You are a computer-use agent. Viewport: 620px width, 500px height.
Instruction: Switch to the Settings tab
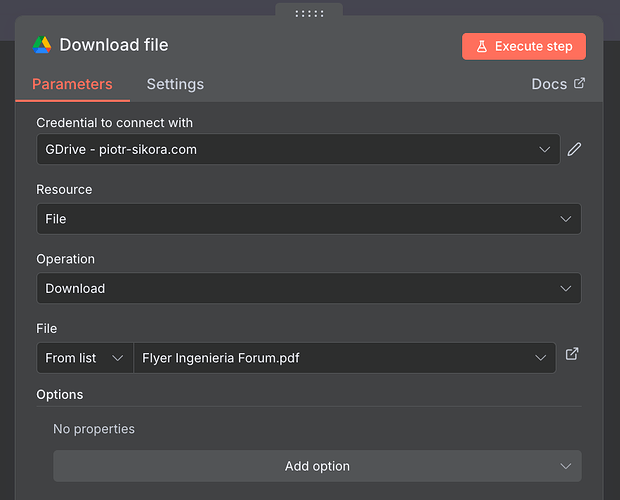coord(175,84)
